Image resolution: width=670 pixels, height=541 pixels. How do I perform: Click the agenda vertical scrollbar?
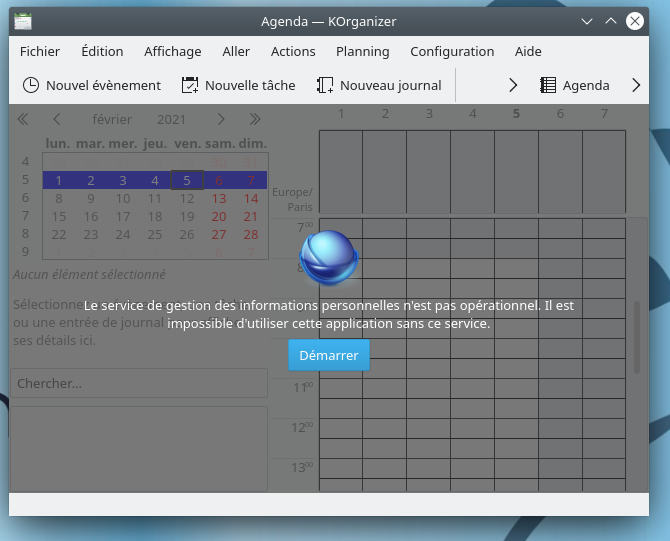pyautogui.click(x=637, y=337)
